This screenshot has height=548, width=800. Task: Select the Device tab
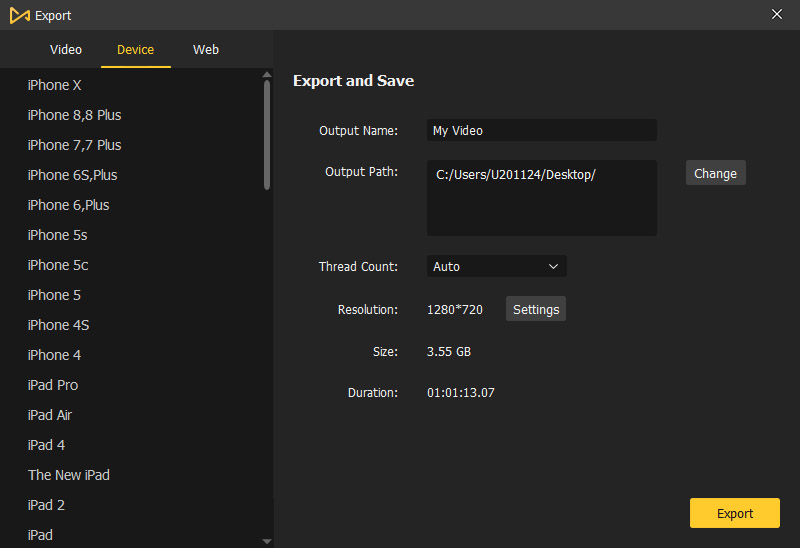click(135, 50)
